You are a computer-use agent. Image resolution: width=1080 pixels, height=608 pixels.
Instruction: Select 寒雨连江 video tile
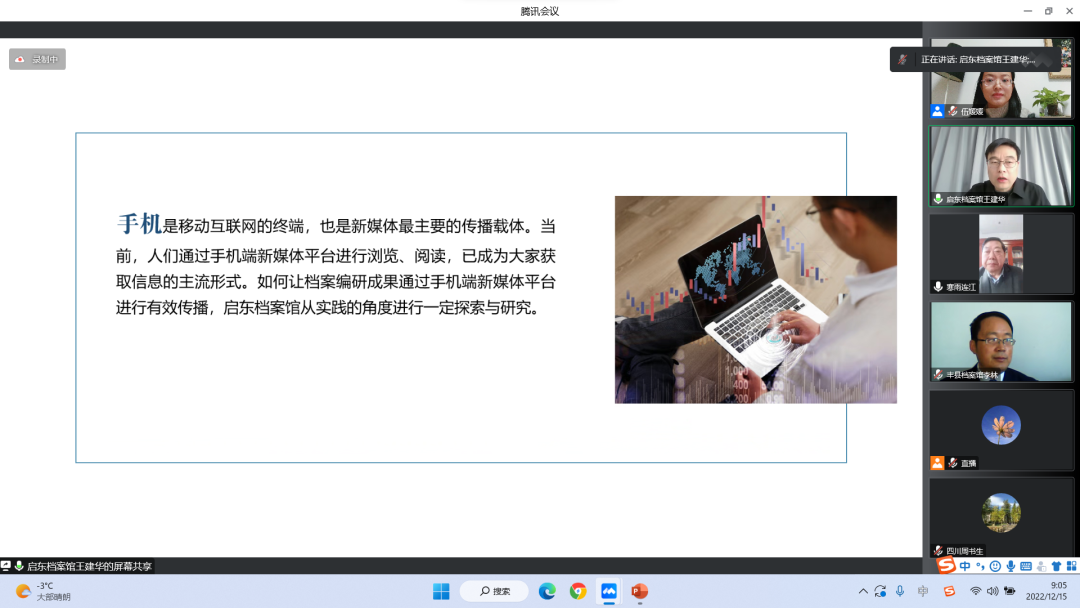click(1001, 253)
